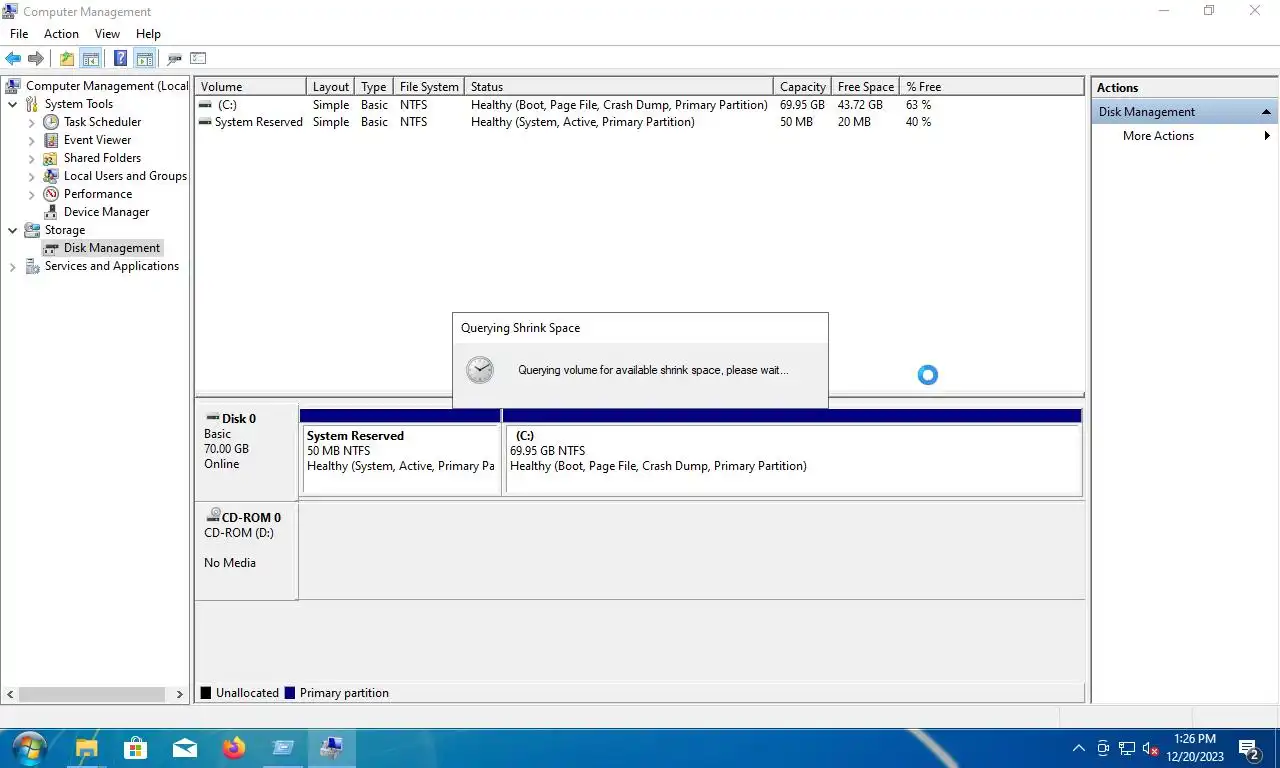Viewport: 1280px width, 768px height.
Task: Open the blue question-mark Help icon
Action: pyautogui.click(x=121, y=59)
